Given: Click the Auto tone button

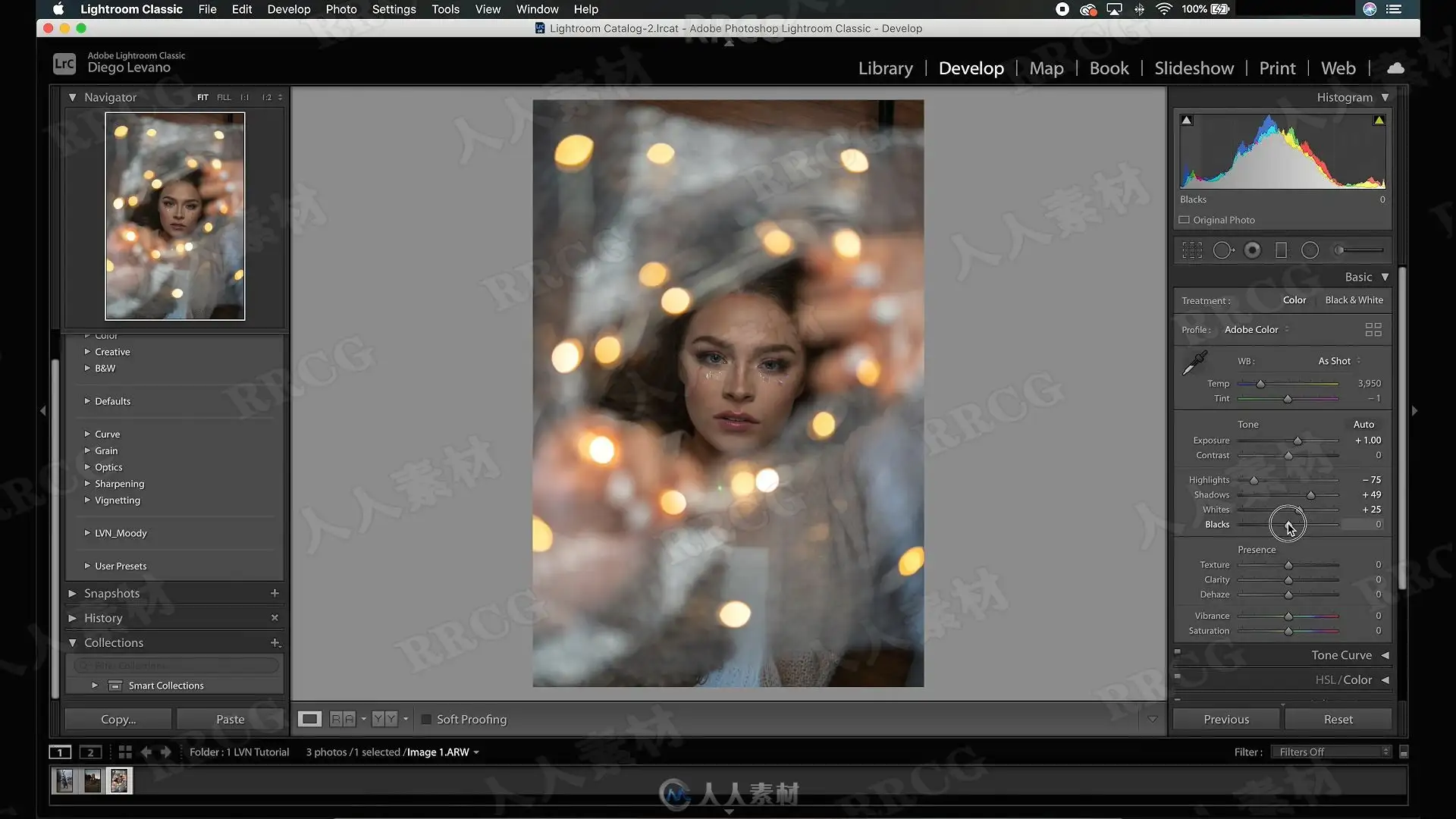Looking at the screenshot, I should click(1363, 425).
